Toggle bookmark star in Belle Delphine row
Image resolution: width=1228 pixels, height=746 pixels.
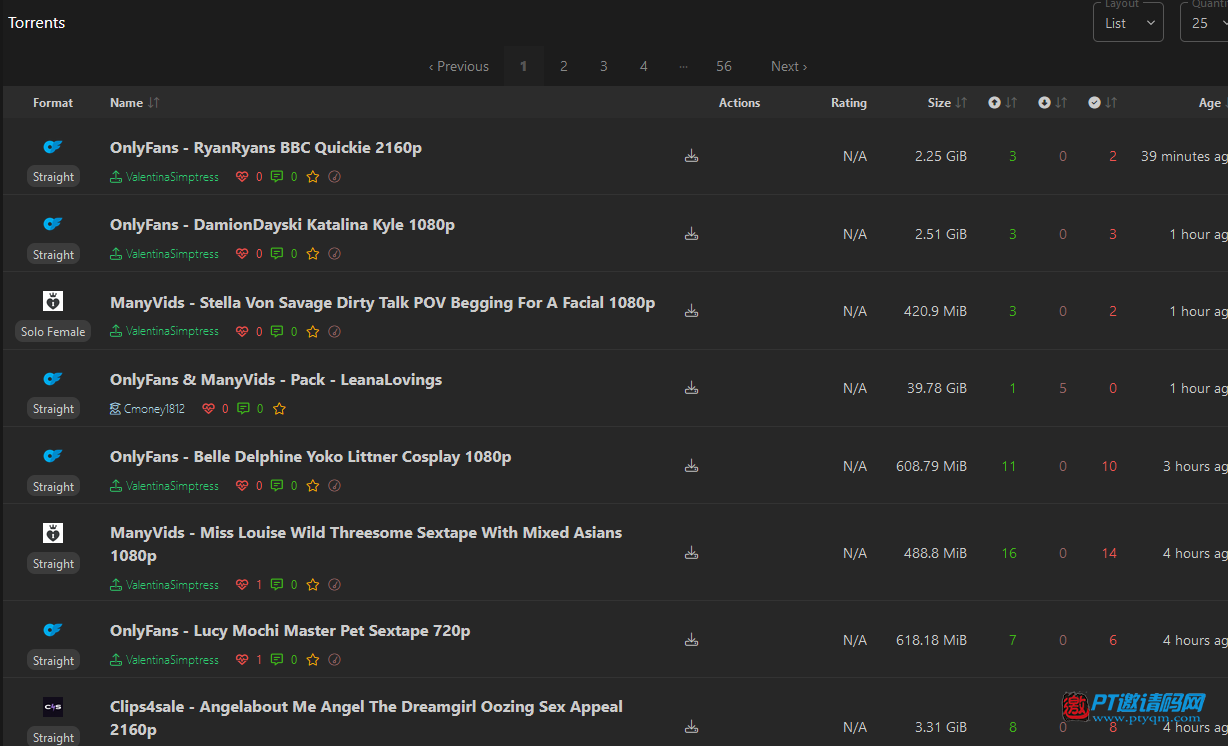[313, 486]
